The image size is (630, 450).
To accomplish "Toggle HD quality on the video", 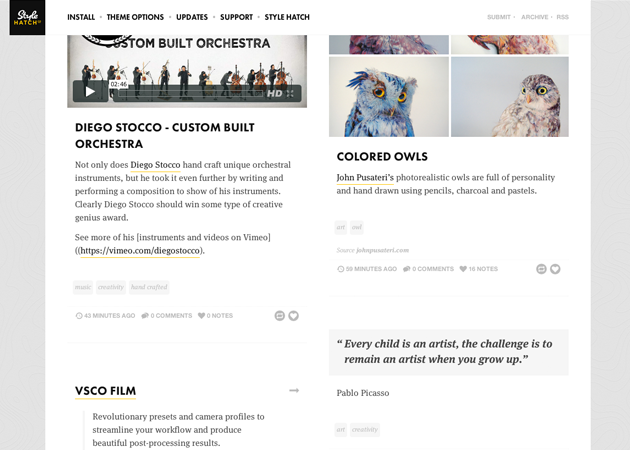I will pyautogui.click(x=274, y=93).
